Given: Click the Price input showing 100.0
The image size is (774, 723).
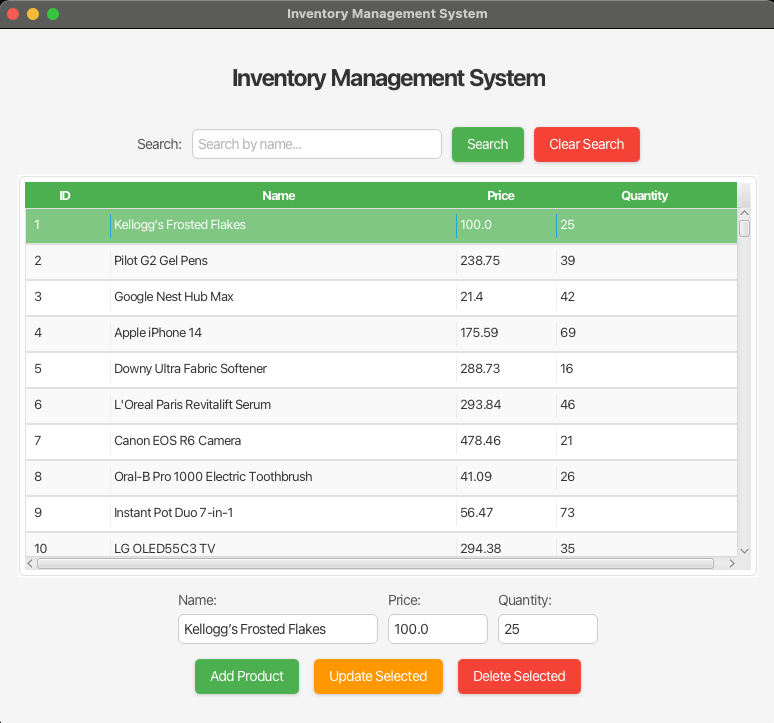Looking at the screenshot, I should pos(438,629).
